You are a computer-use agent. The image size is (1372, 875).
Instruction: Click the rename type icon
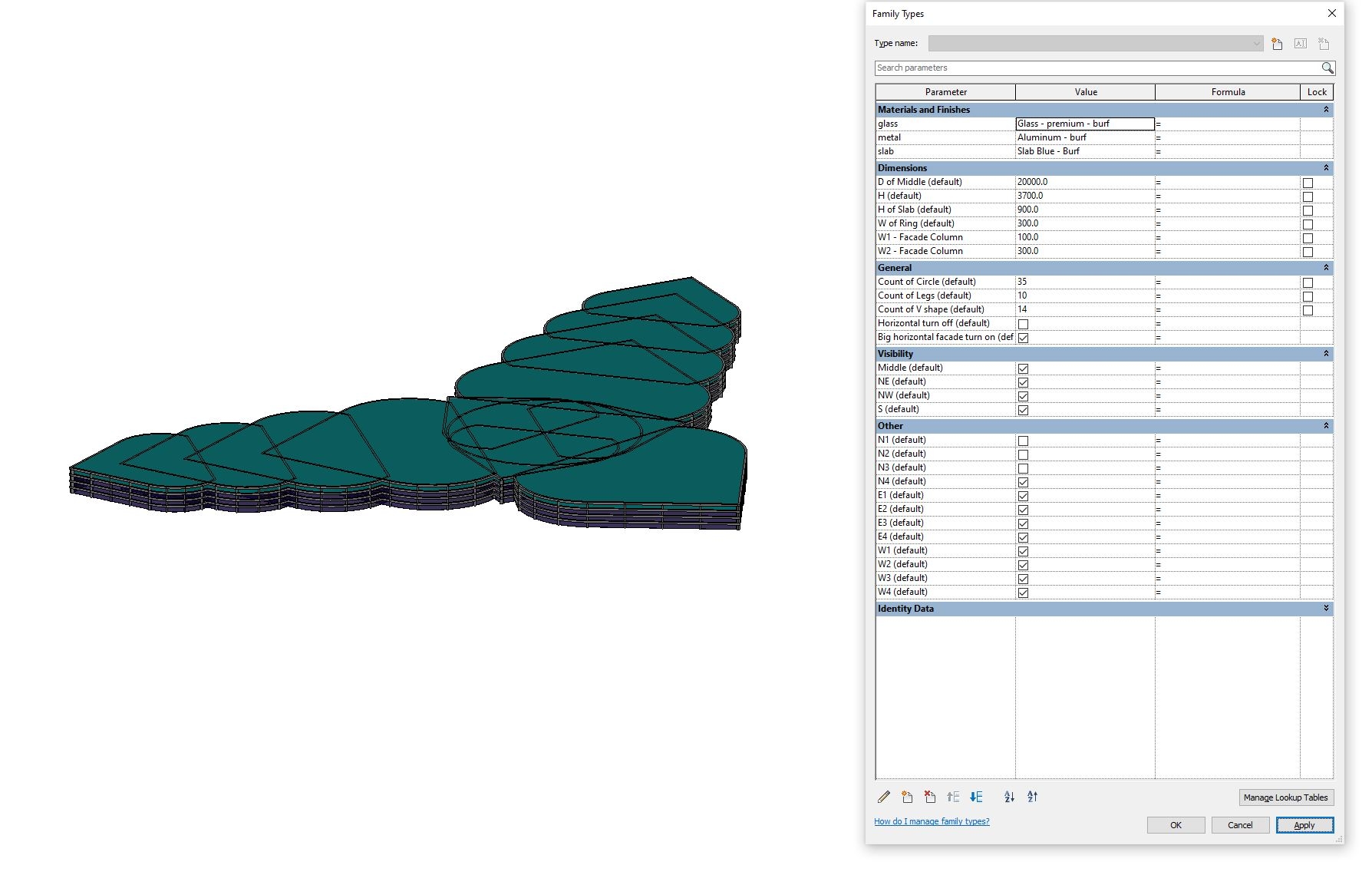tap(1299, 44)
